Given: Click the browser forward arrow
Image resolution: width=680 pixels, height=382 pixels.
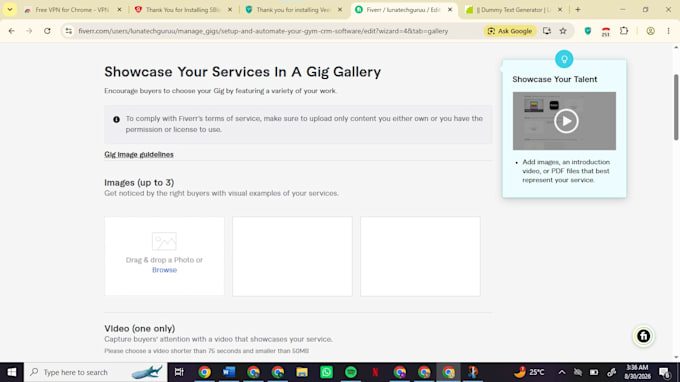Looking at the screenshot, I should [29, 31].
